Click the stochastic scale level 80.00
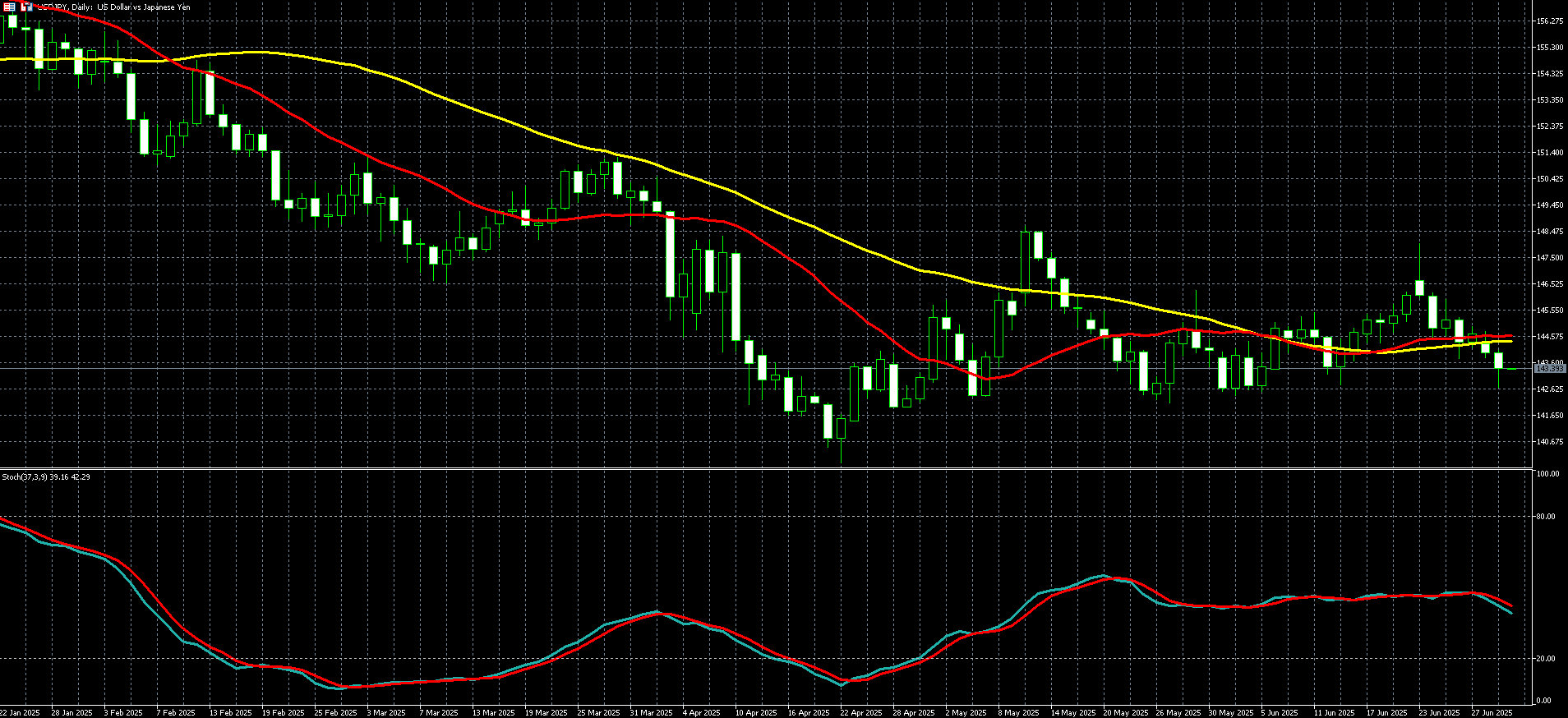 point(1546,517)
